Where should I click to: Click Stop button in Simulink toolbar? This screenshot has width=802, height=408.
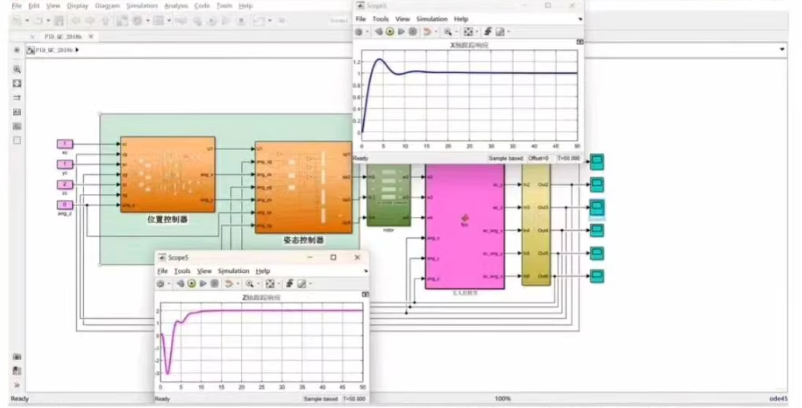click(x=241, y=21)
